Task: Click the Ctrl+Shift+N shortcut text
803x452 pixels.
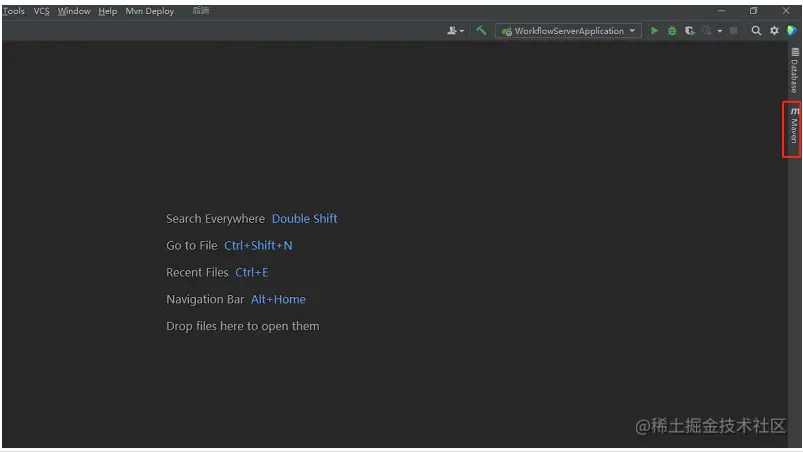Action: (258, 246)
